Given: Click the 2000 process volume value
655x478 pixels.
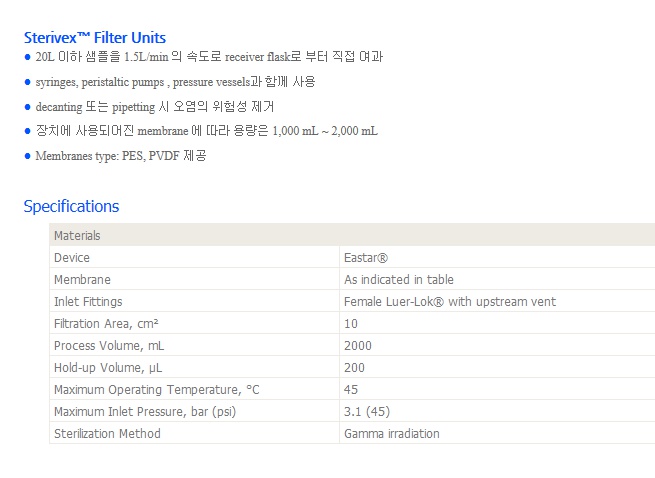Looking at the screenshot, I should pos(358,346).
